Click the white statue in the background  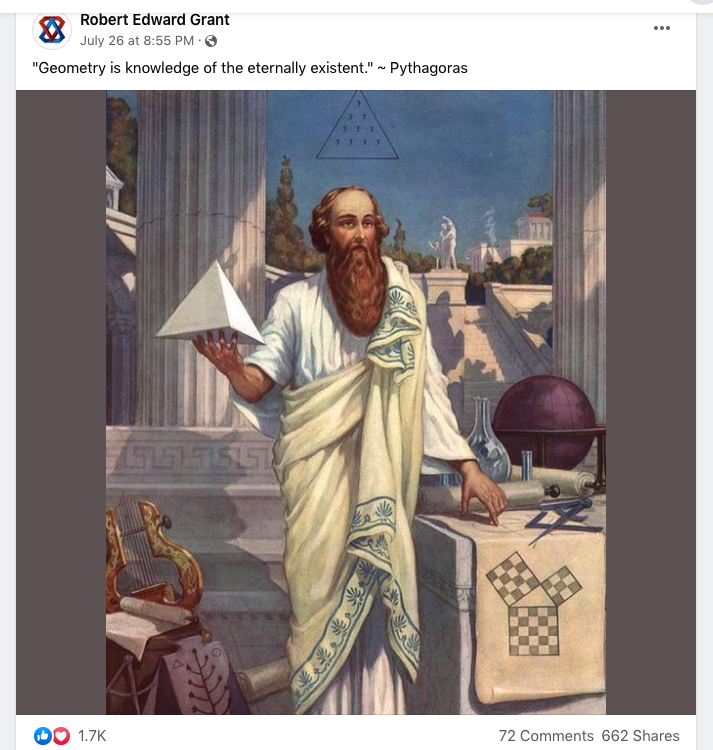445,243
